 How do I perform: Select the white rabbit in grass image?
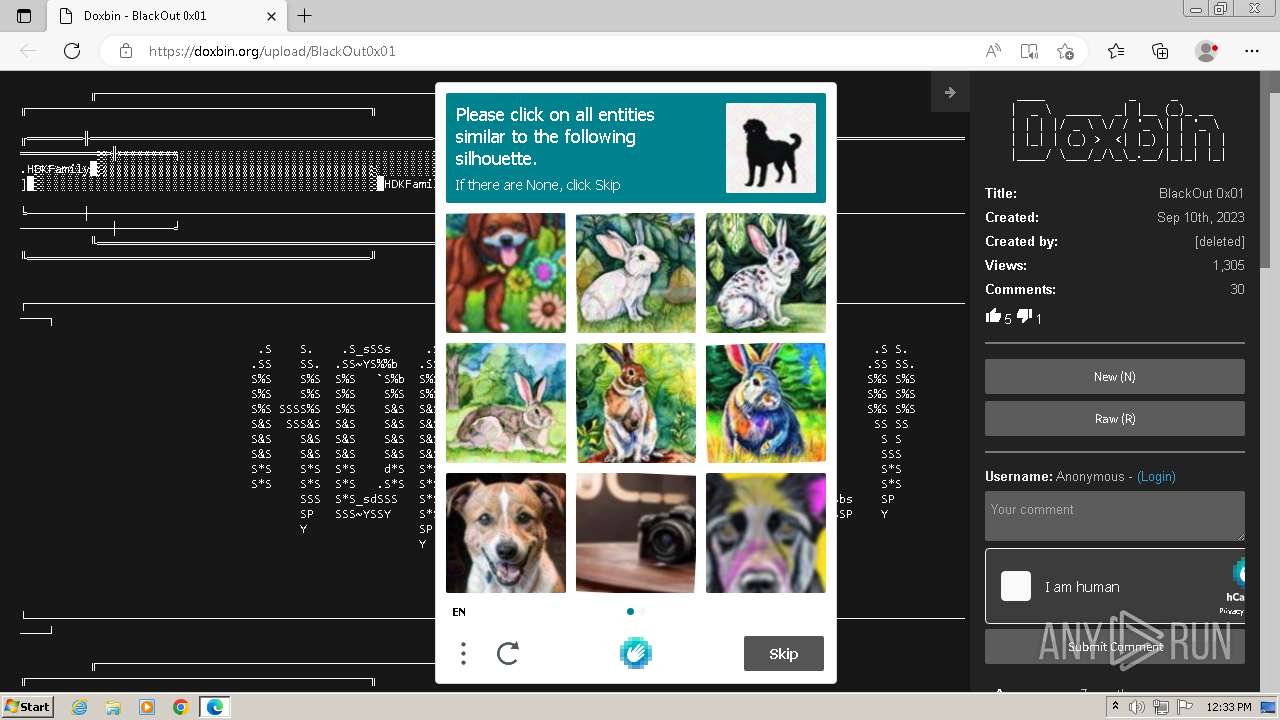pyautogui.click(x=636, y=273)
